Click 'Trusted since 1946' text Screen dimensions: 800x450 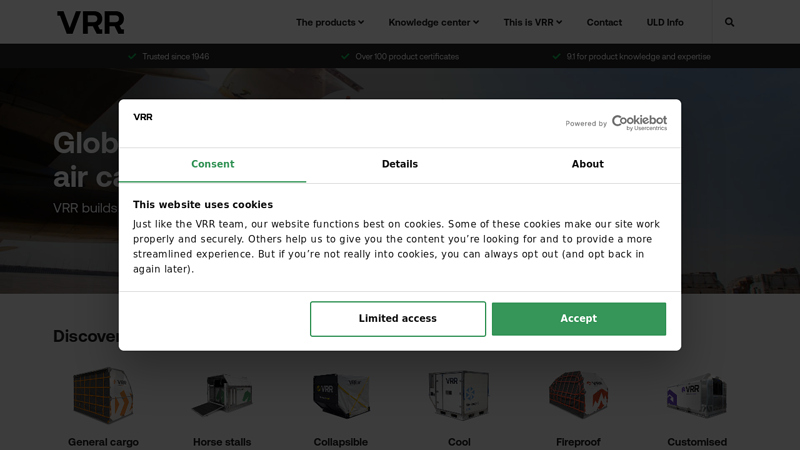(x=176, y=57)
